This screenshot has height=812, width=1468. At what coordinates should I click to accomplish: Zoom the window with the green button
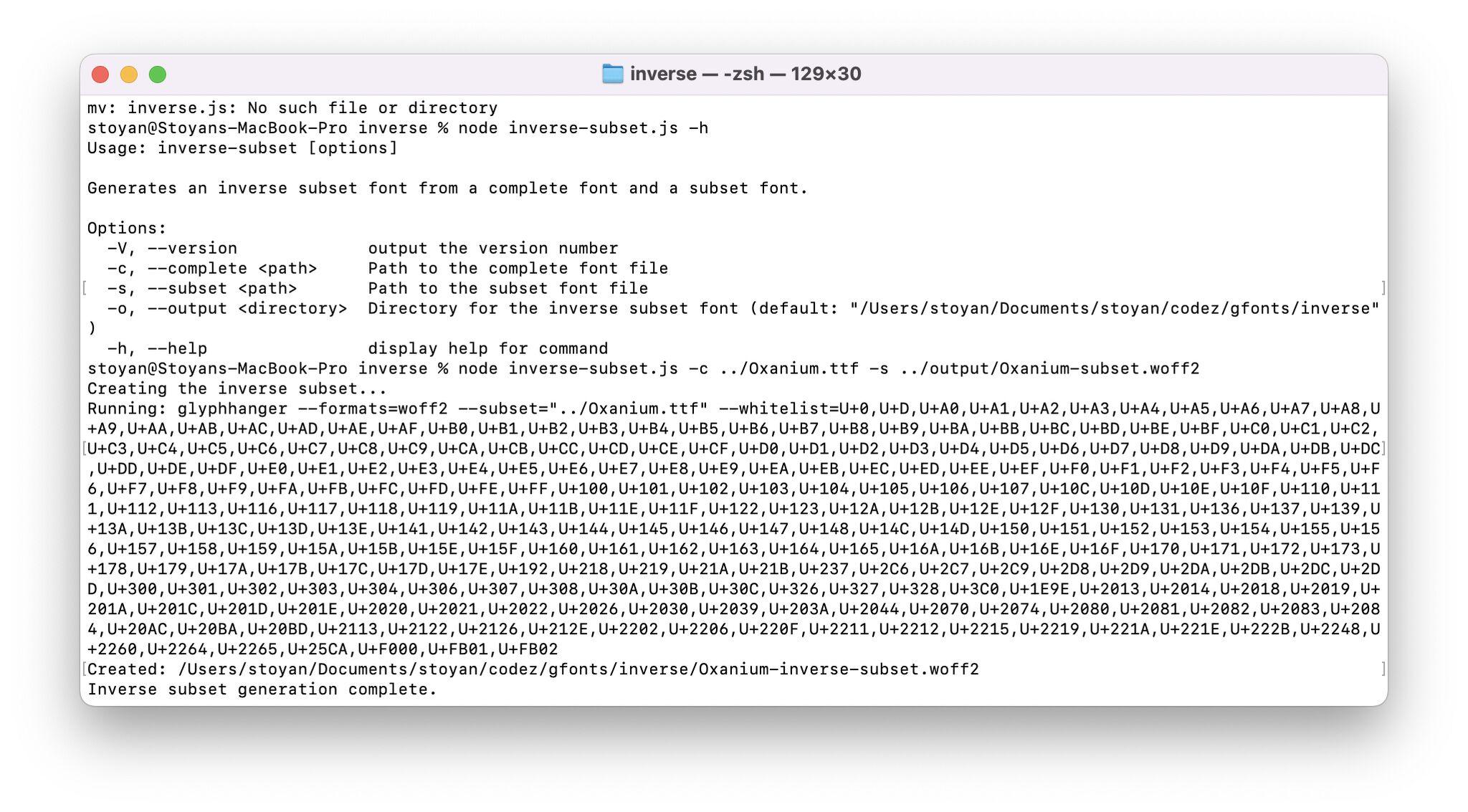(158, 75)
